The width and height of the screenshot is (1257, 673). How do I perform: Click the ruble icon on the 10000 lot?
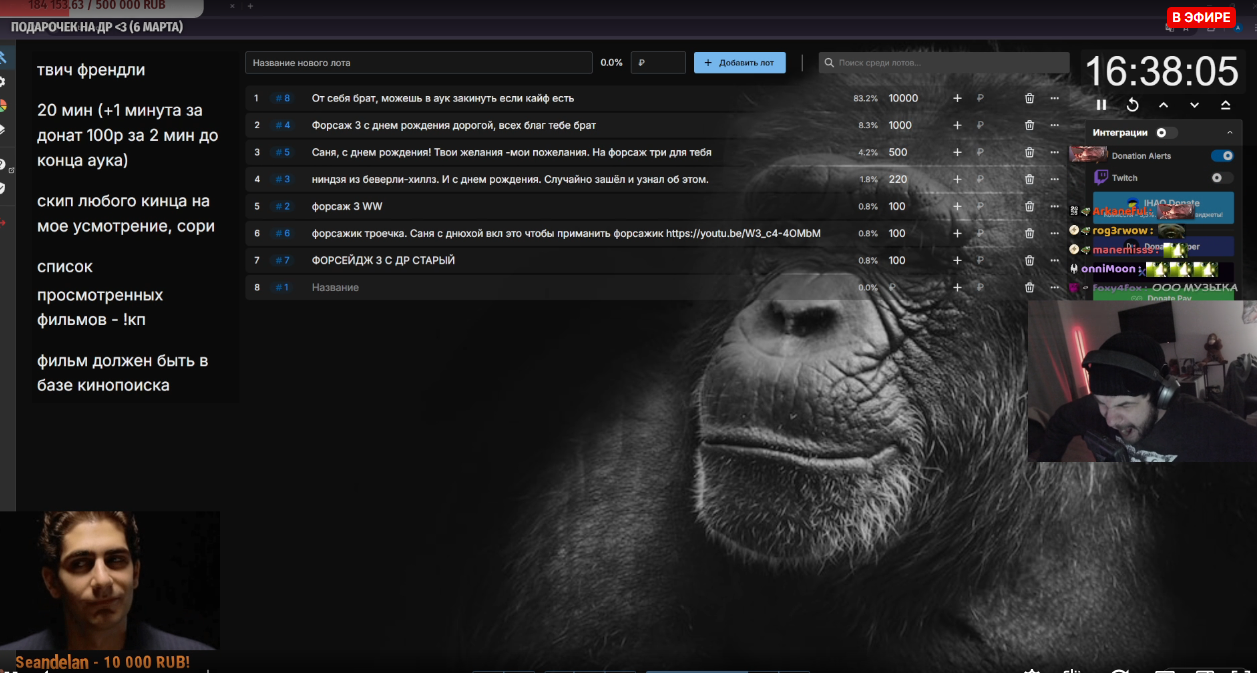click(x=980, y=98)
